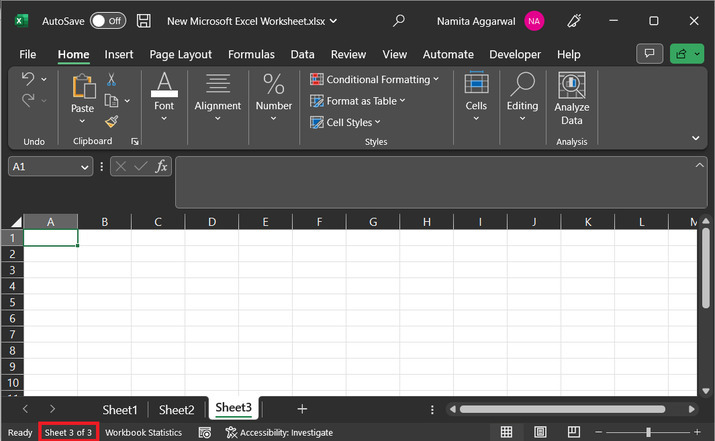Select the row 5 header
Viewport: 715px width, 441px height.
pos(12,302)
